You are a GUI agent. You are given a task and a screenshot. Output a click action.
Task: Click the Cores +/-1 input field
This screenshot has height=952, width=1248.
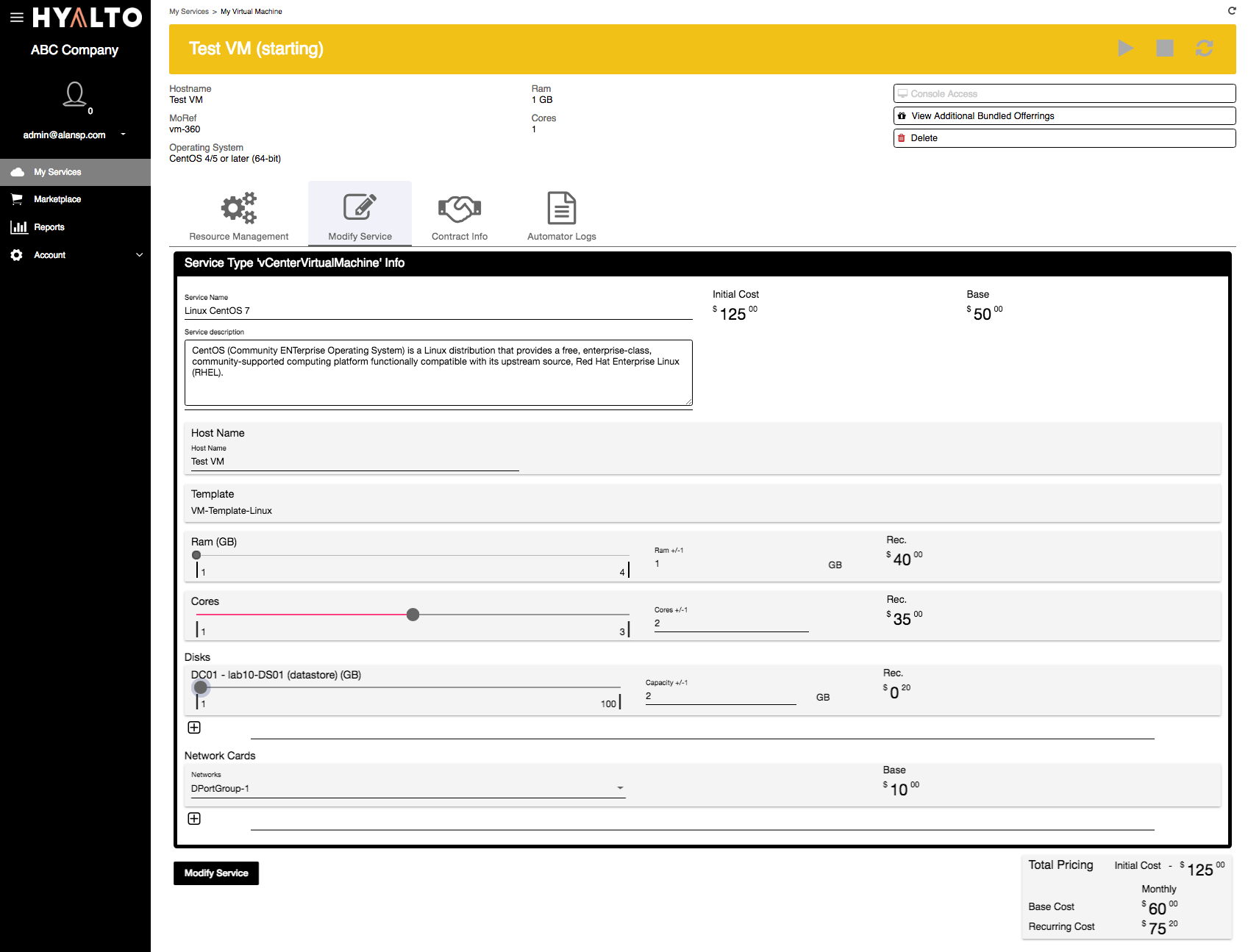click(x=731, y=623)
